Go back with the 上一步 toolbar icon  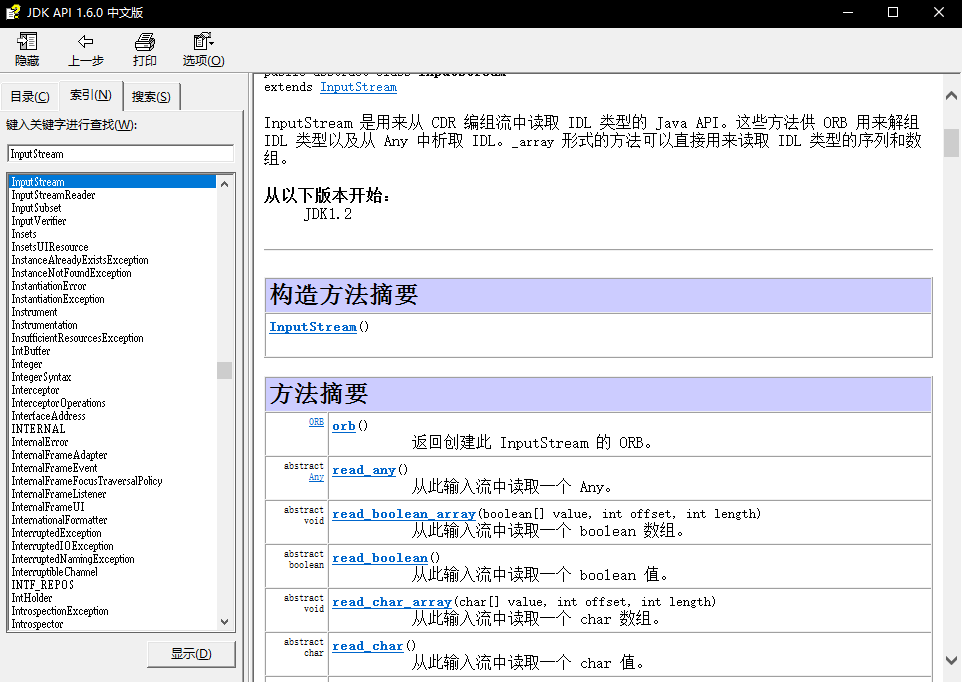tap(85, 49)
